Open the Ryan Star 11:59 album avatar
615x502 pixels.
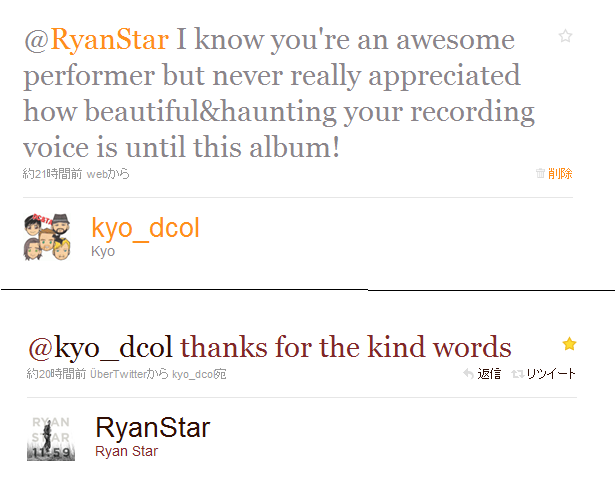51,438
